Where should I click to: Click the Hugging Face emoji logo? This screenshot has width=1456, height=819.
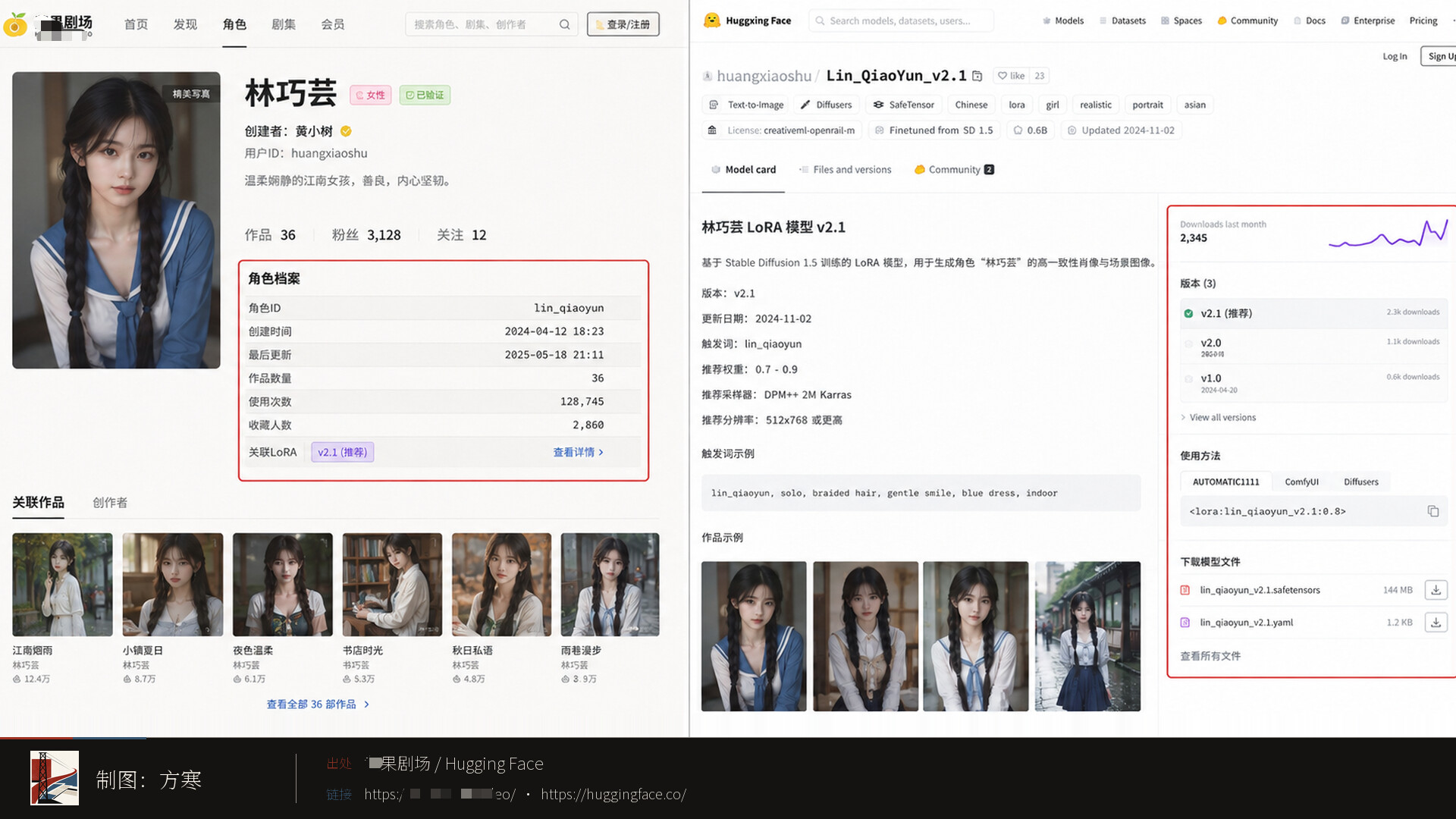(x=711, y=20)
